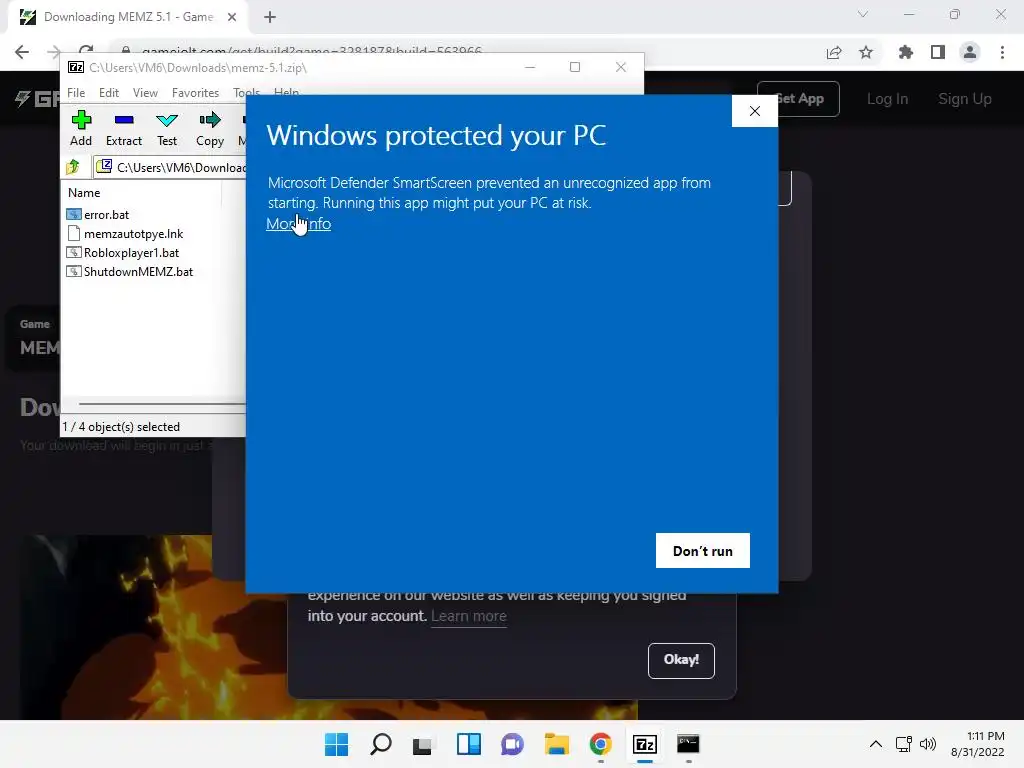1024x768 pixels.
Task: Open the clock and date flyout
Action: pyautogui.click(x=978, y=744)
